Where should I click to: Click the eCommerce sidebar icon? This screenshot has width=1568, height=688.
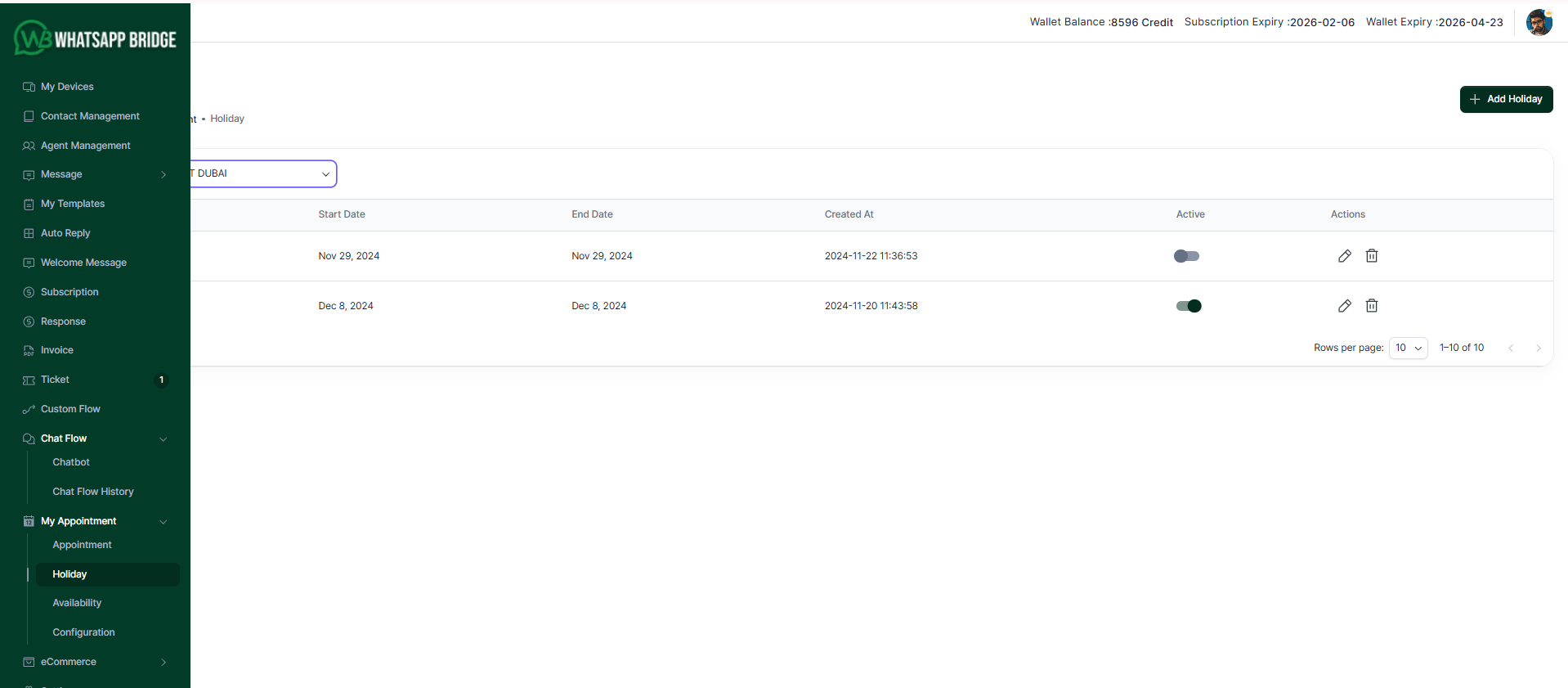click(x=29, y=662)
